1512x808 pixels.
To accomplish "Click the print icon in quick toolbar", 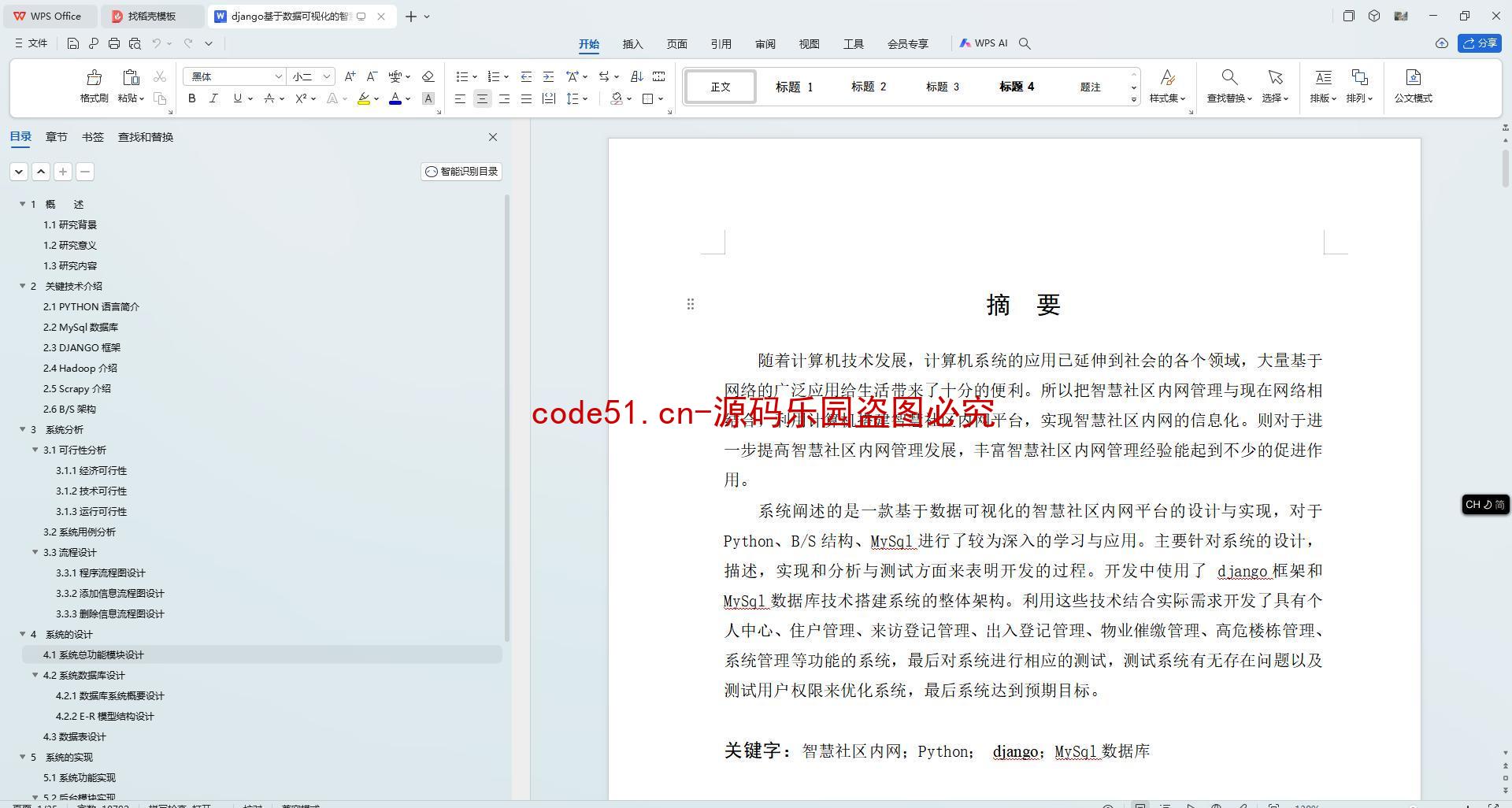I will coord(114,43).
